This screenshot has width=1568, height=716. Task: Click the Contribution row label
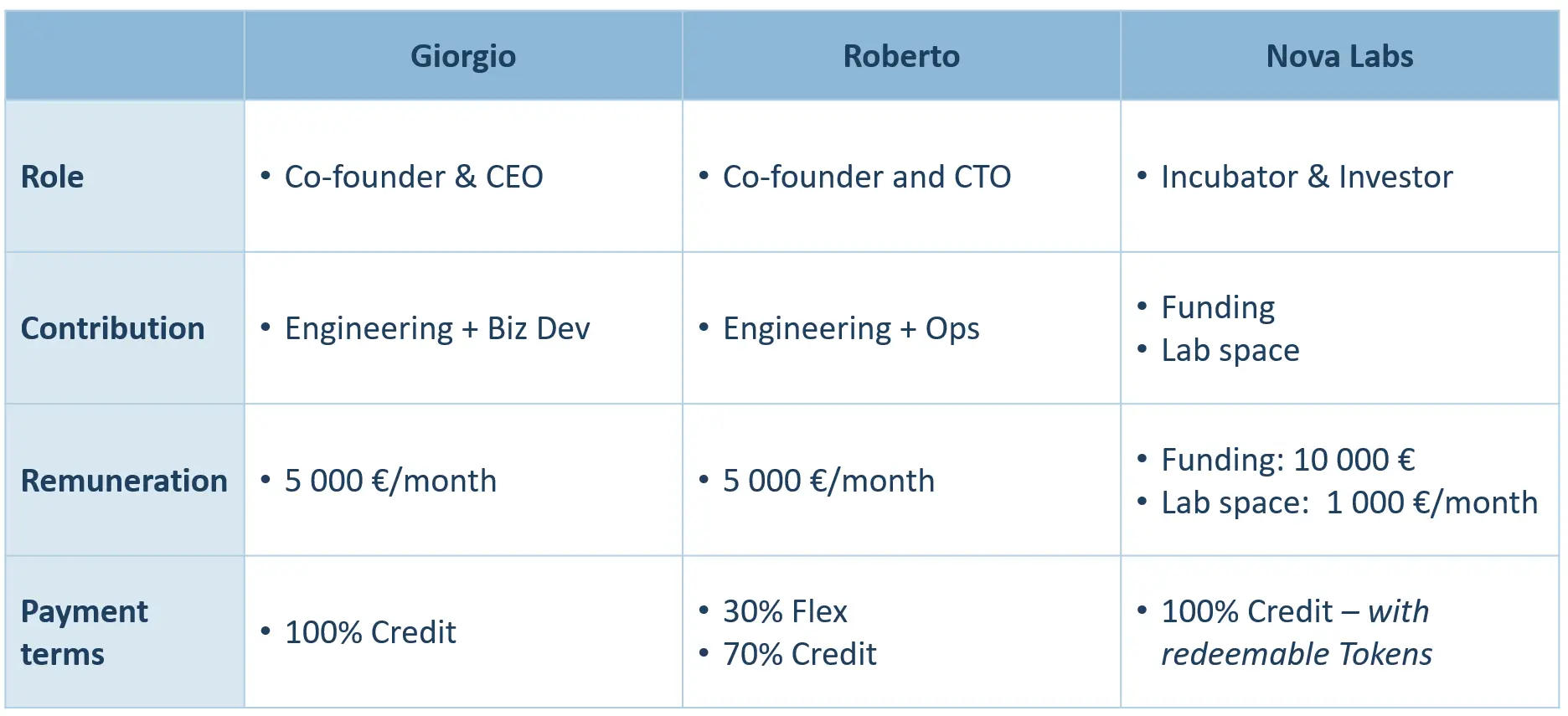coord(112,328)
